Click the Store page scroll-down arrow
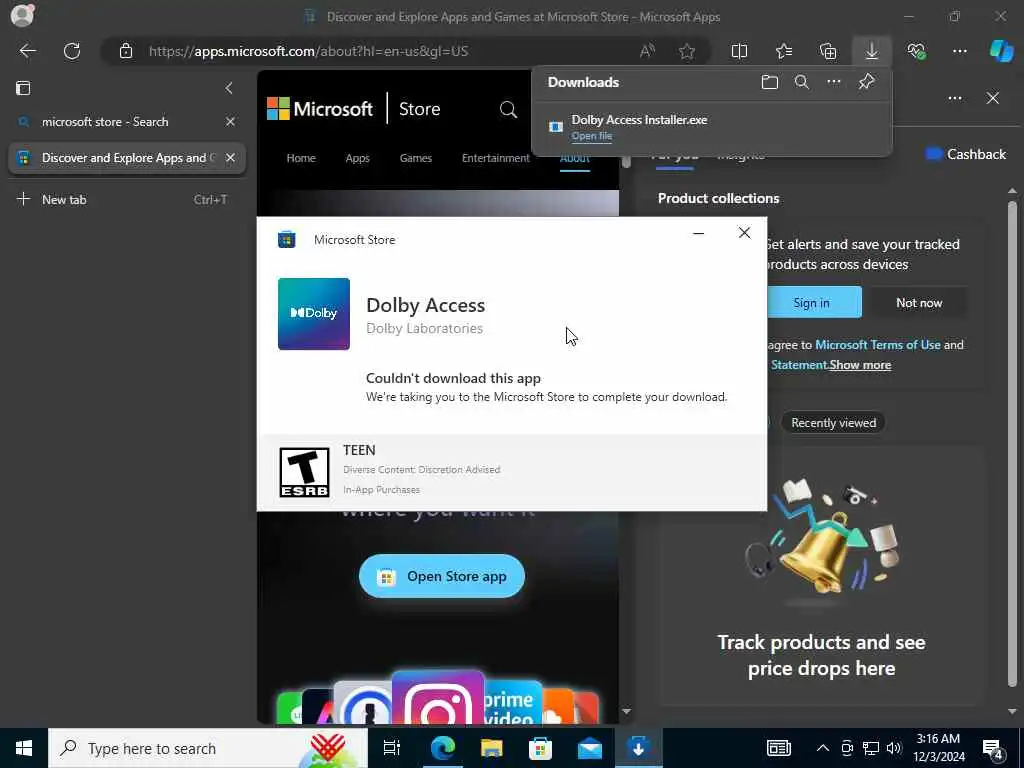Viewport: 1024px width, 768px height. coord(626,711)
